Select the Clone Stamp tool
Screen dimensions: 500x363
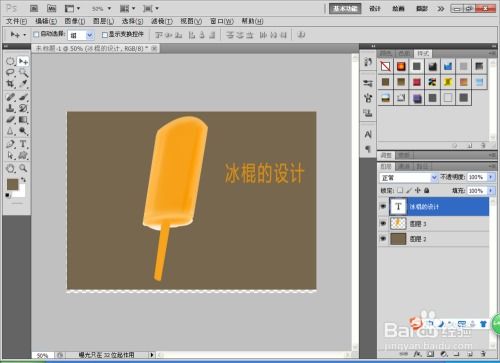pos(10,108)
